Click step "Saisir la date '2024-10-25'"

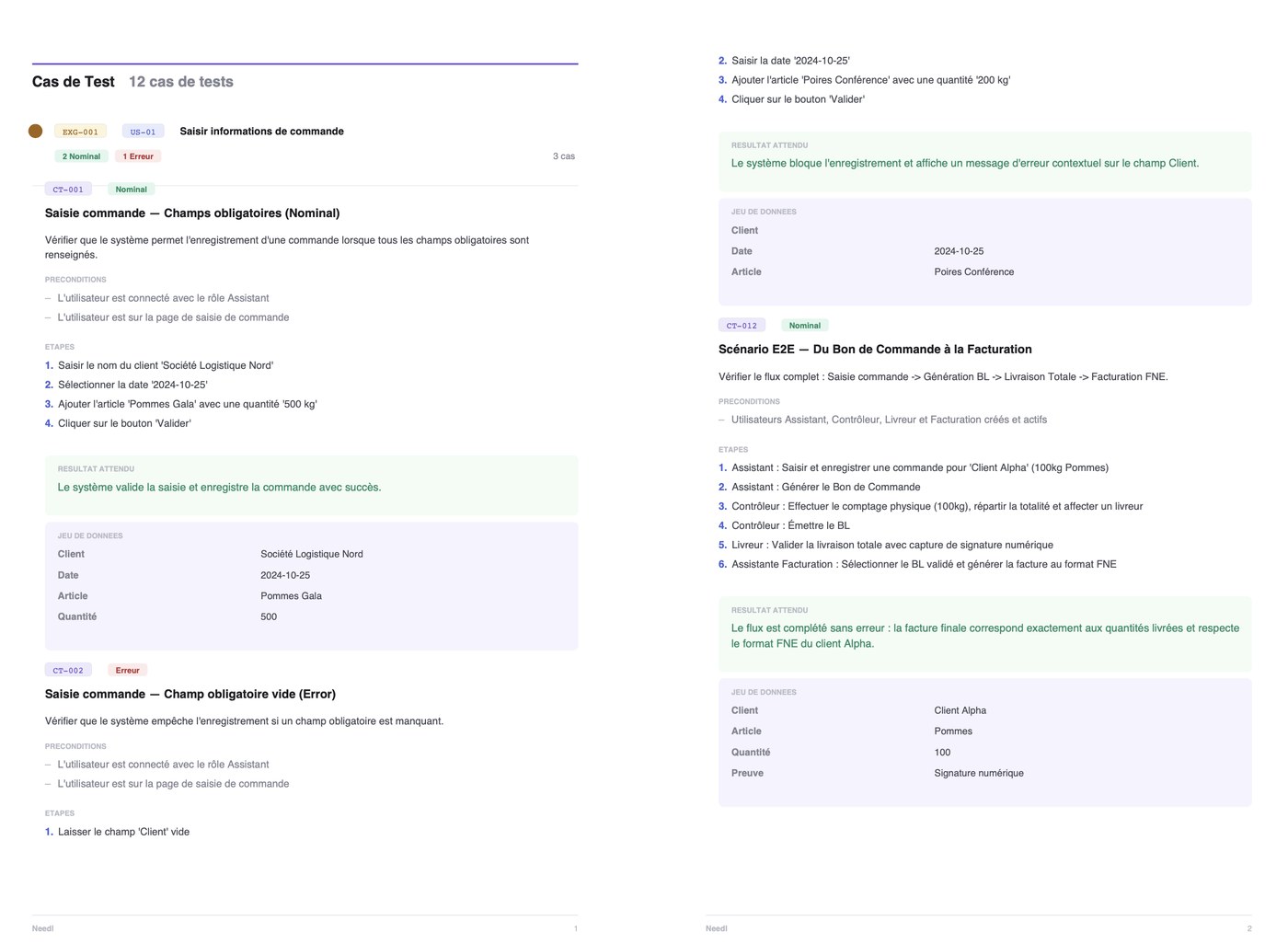click(x=791, y=61)
